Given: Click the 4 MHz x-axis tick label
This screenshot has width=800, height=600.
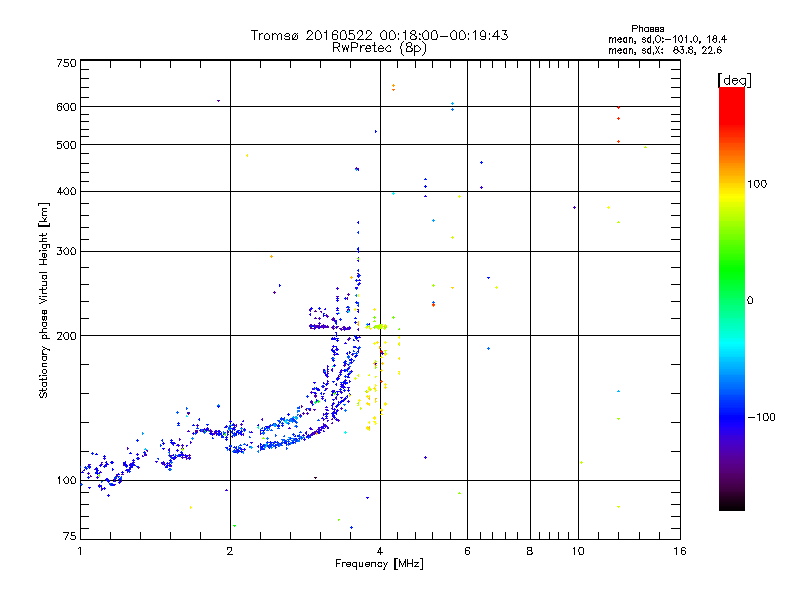Looking at the screenshot, I should pos(379,551).
